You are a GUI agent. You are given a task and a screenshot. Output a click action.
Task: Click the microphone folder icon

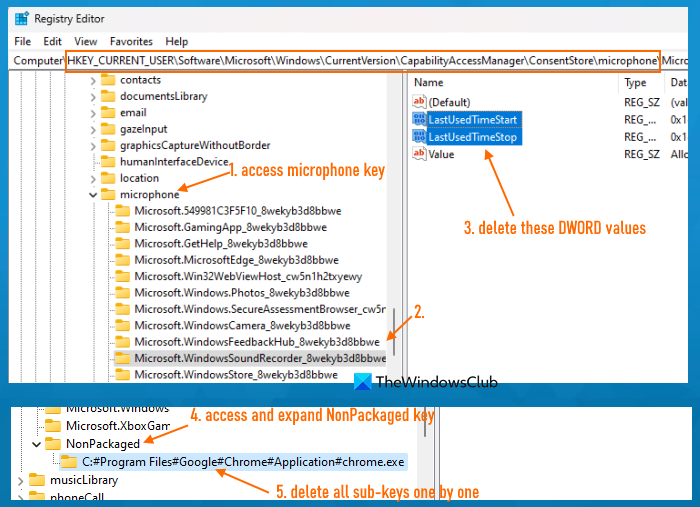pos(108,194)
